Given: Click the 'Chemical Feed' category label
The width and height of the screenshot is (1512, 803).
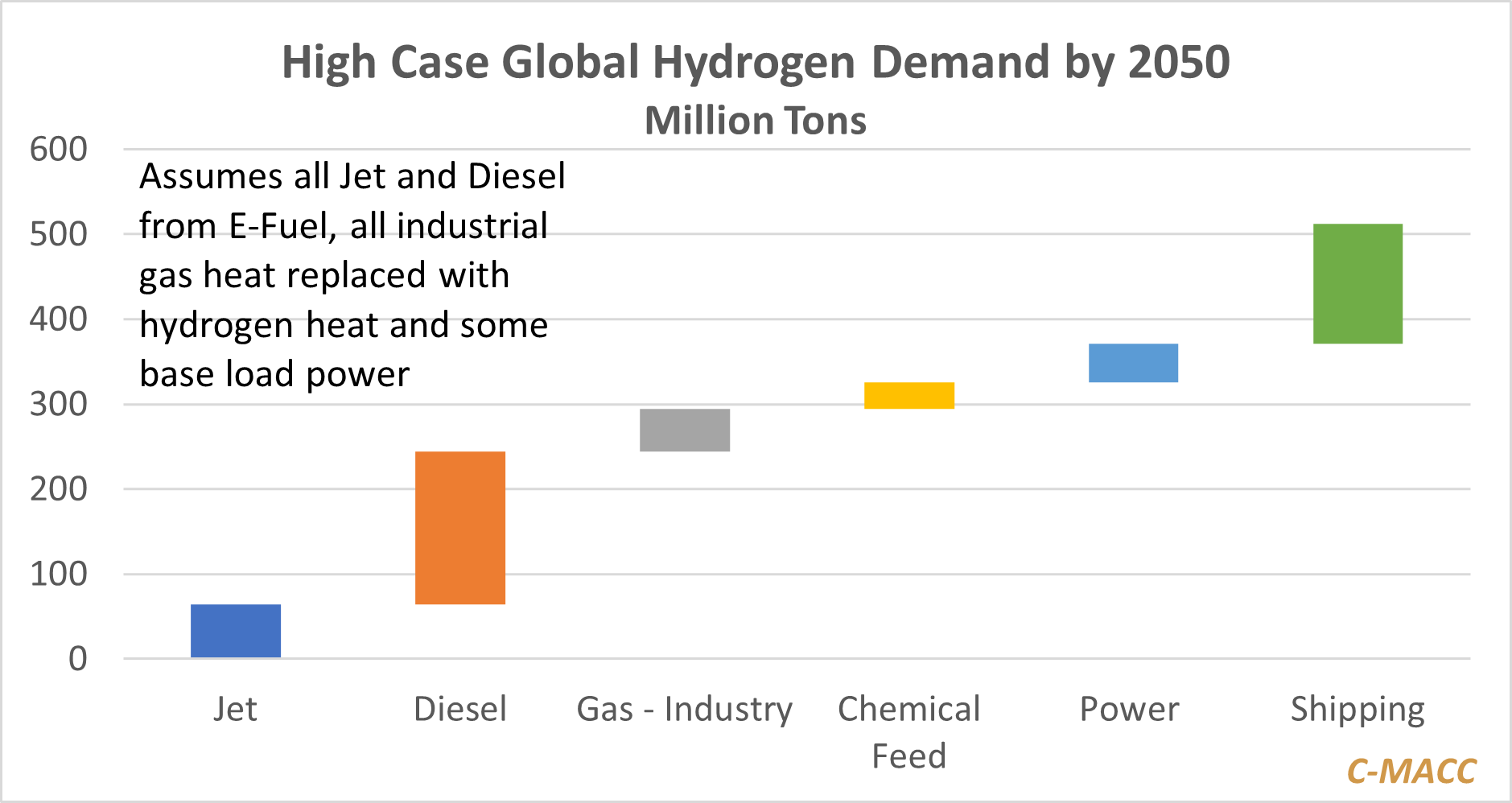Looking at the screenshot, I should click(909, 731).
